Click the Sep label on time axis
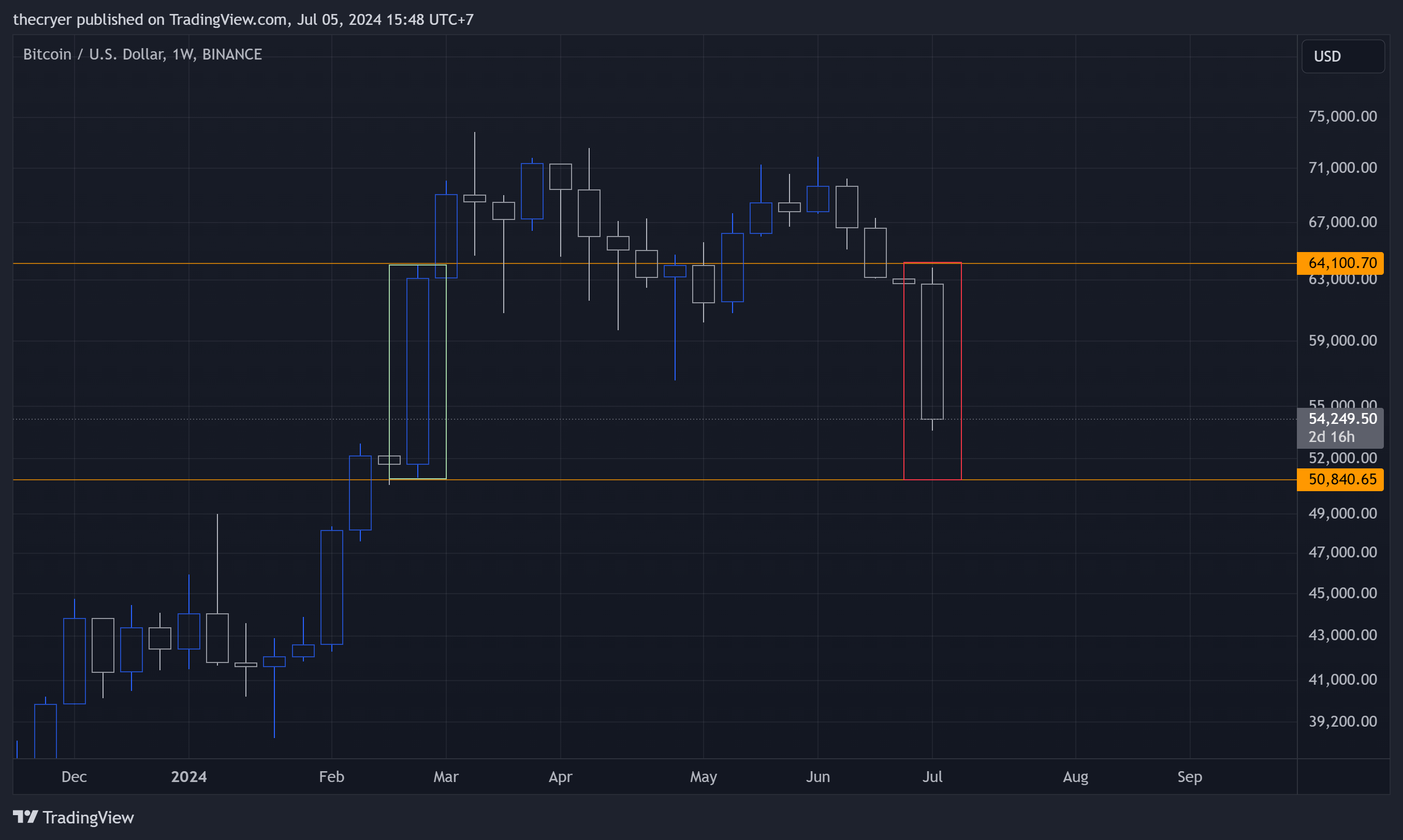 click(1190, 777)
